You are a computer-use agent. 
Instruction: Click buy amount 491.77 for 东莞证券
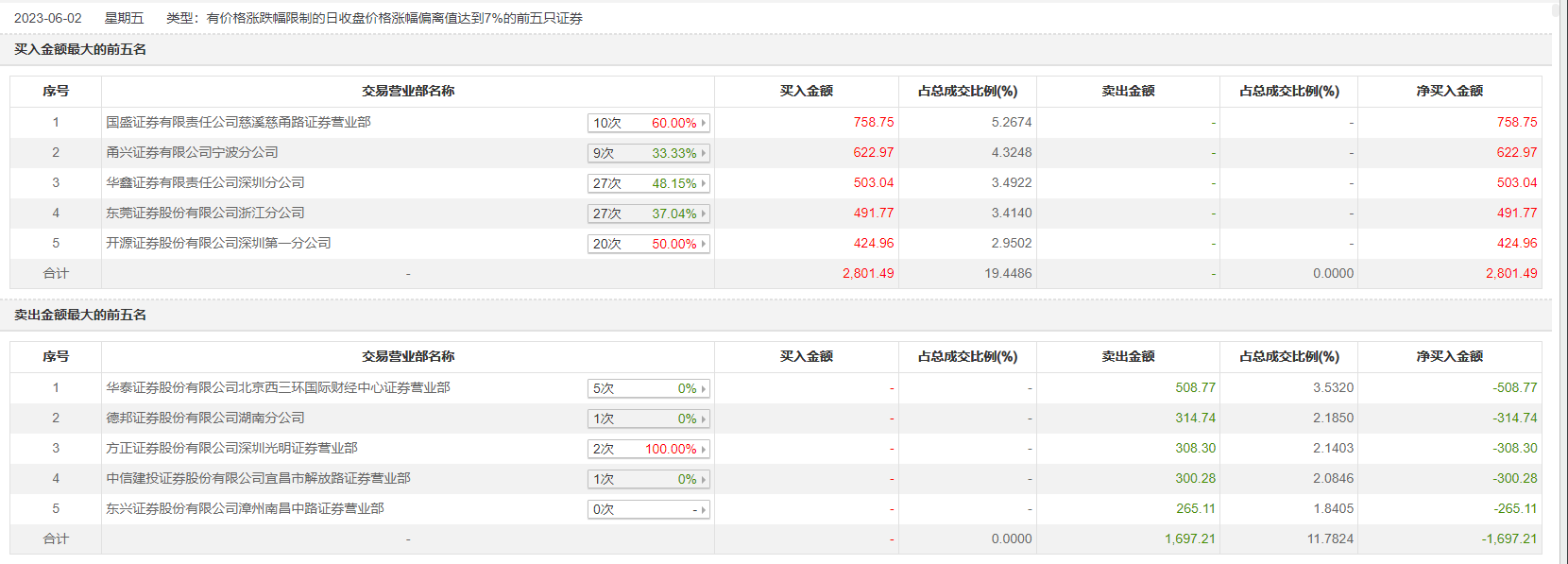pos(874,213)
